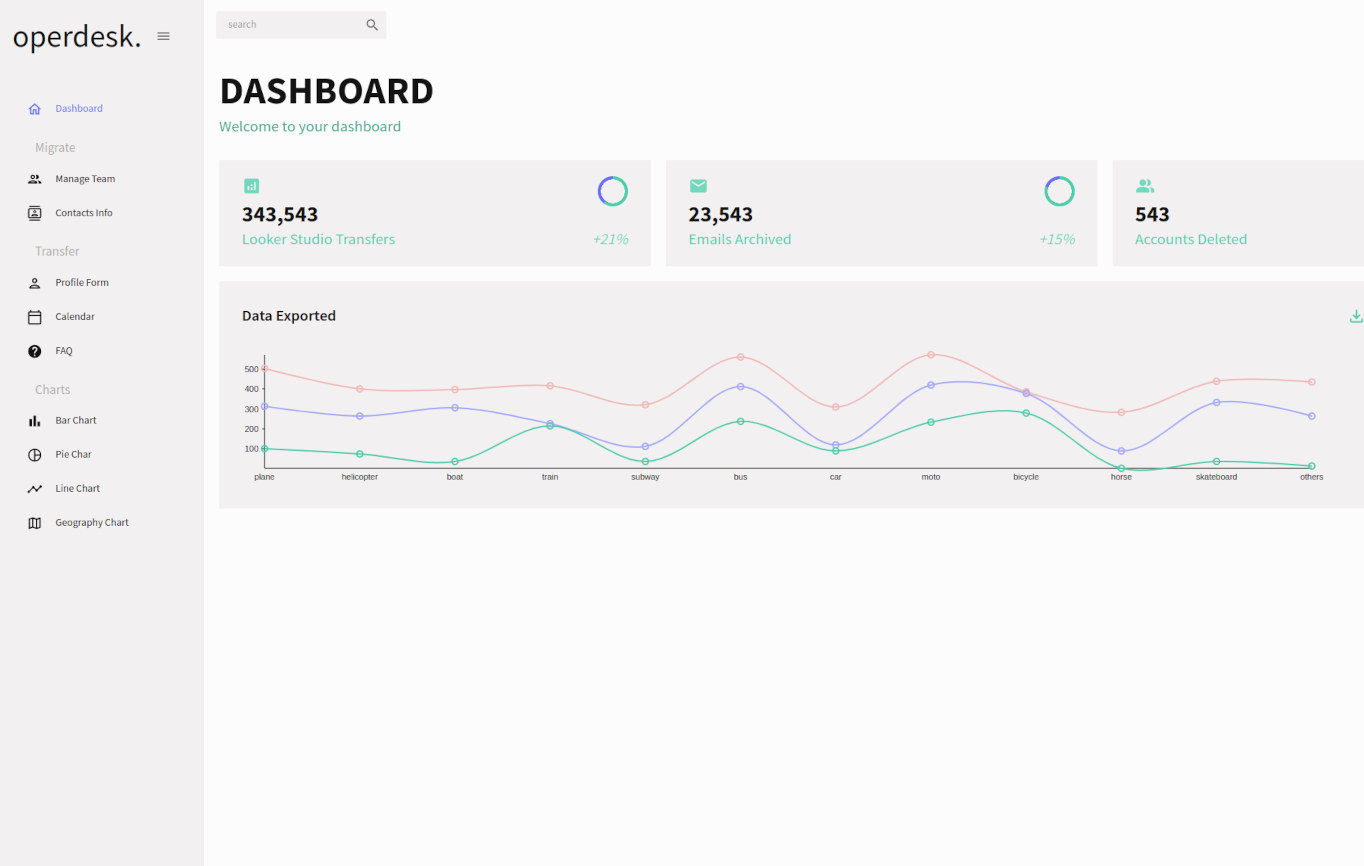Viewport: 1364px width, 866px height.
Task: Click the bicycle axis label
Action: pos(1026,477)
